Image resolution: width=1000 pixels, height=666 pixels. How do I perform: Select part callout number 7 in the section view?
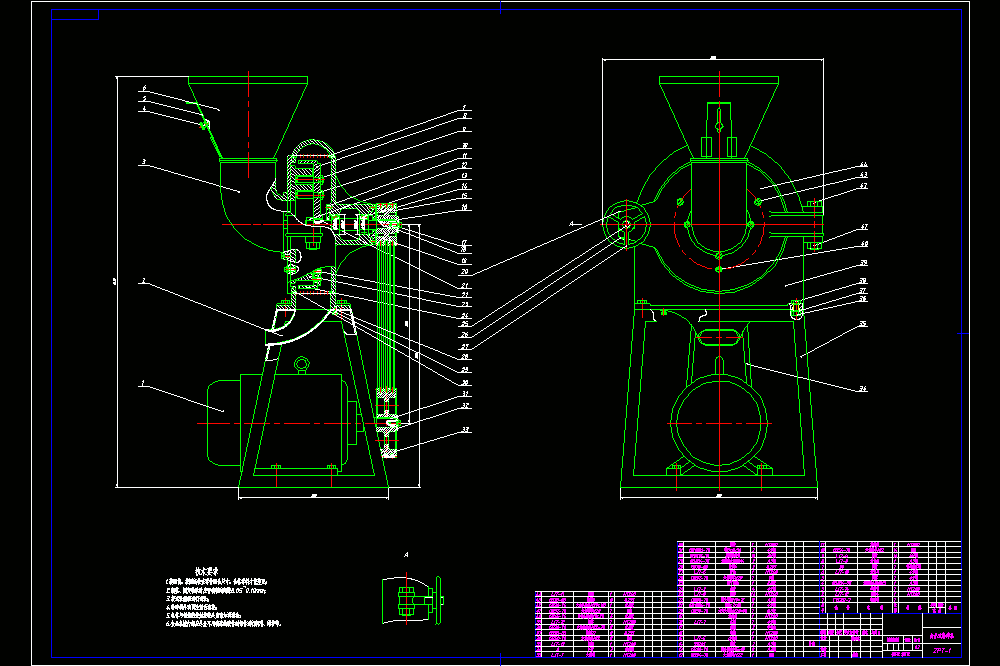click(464, 108)
